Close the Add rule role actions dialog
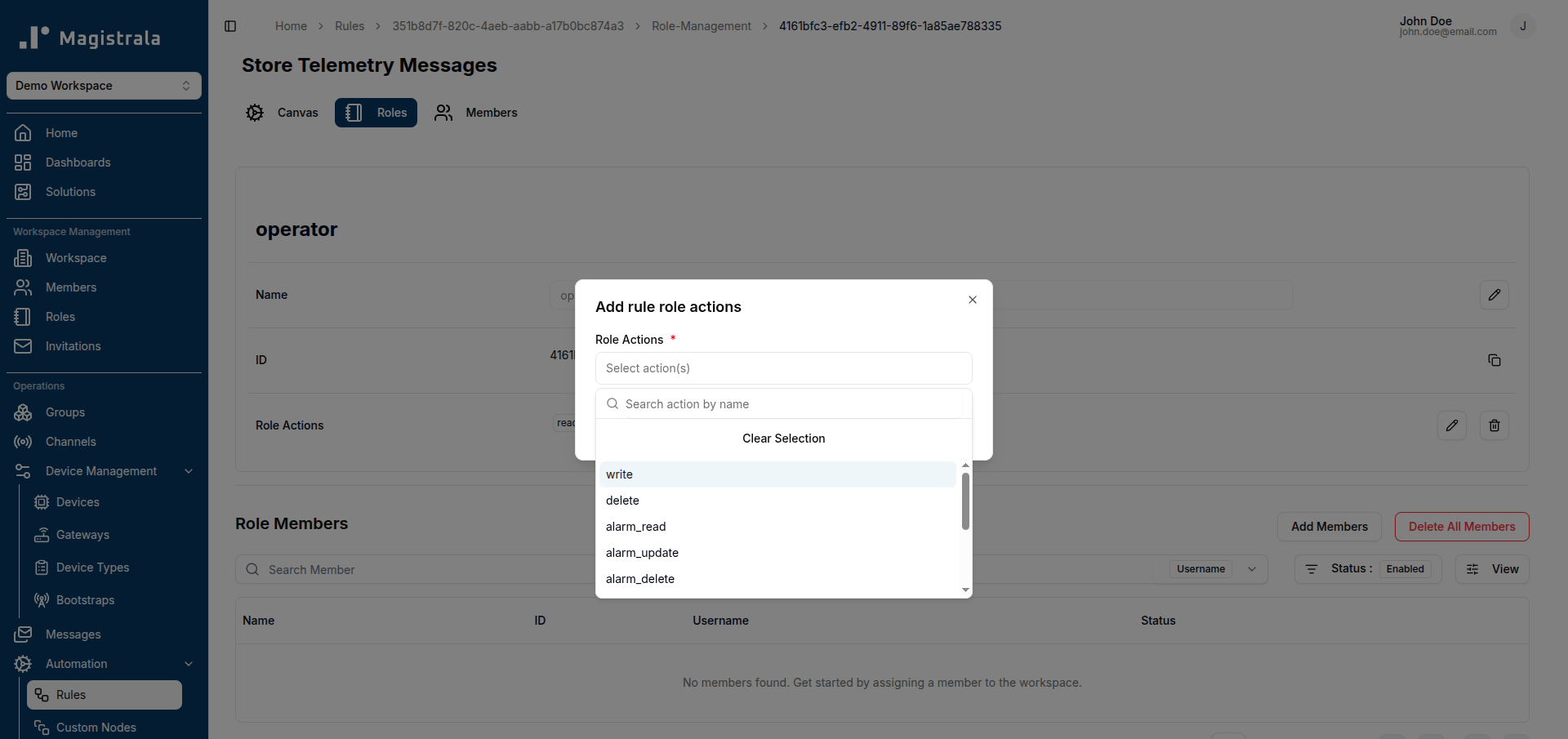Image resolution: width=1568 pixels, height=739 pixels. click(x=972, y=300)
